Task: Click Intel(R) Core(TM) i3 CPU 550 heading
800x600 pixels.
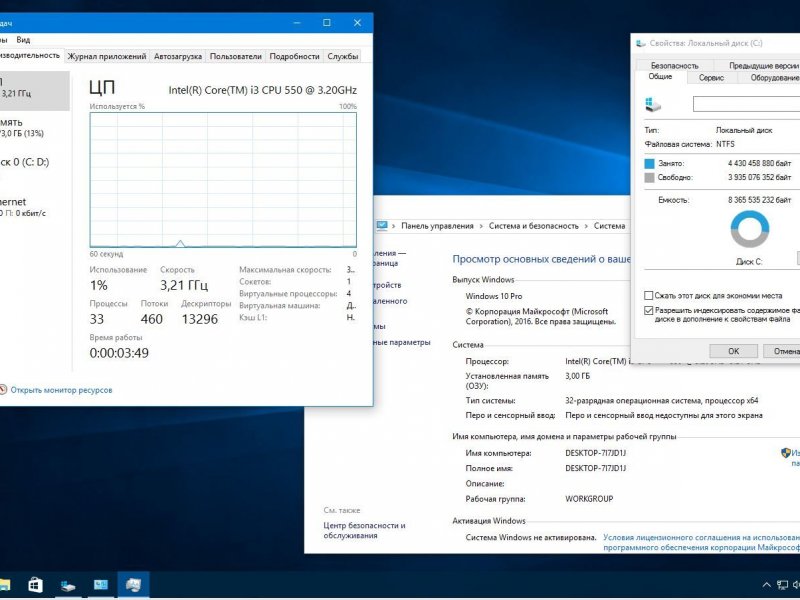Action: pyautogui.click(x=262, y=90)
